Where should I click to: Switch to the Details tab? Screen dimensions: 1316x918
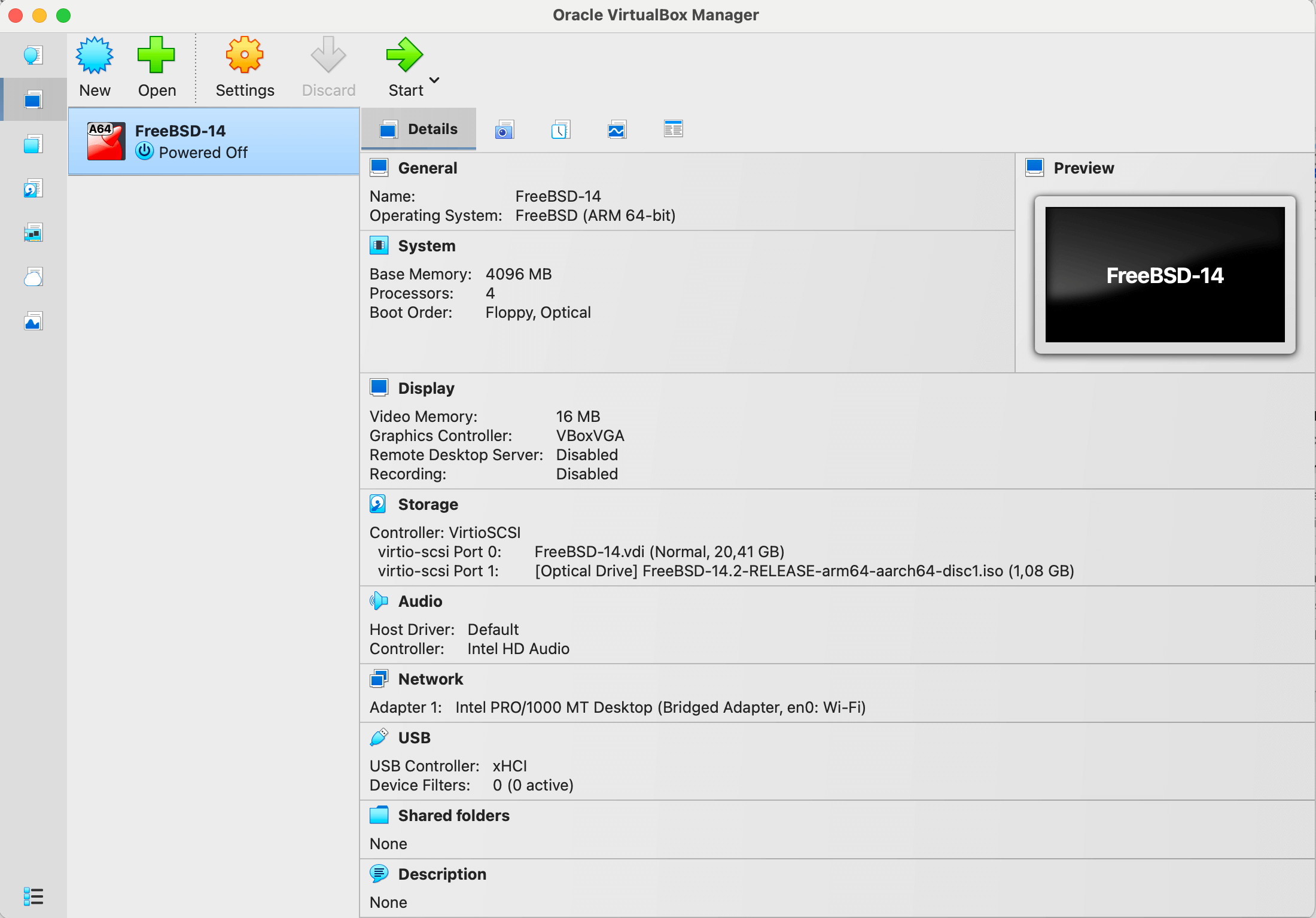[x=419, y=129]
